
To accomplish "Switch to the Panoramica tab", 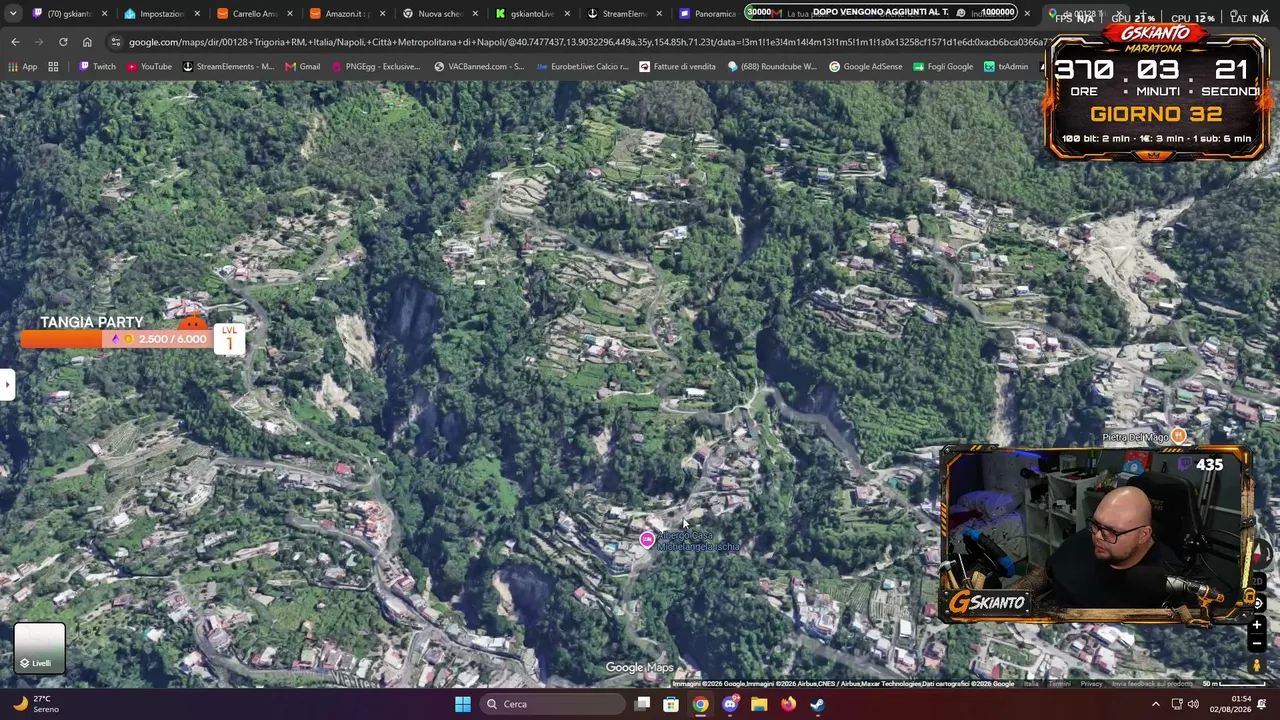I will pos(708,14).
